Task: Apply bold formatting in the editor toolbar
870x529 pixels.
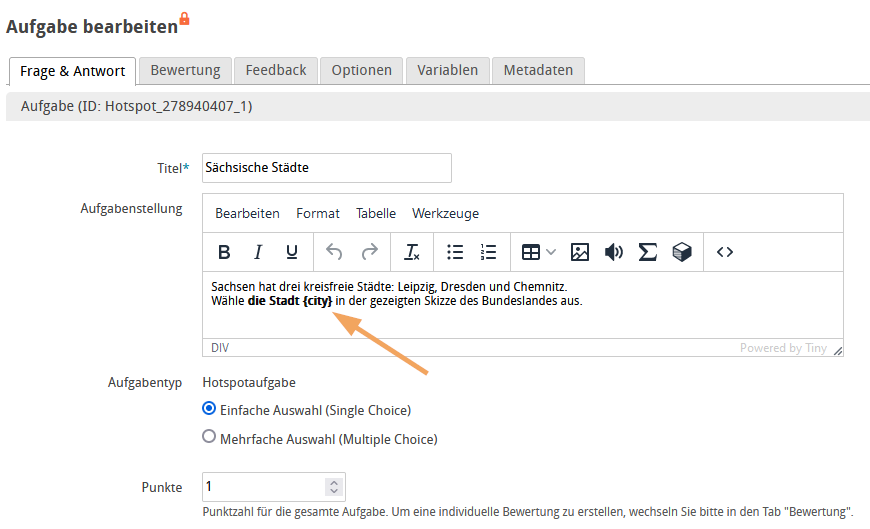Action: tap(224, 252)
